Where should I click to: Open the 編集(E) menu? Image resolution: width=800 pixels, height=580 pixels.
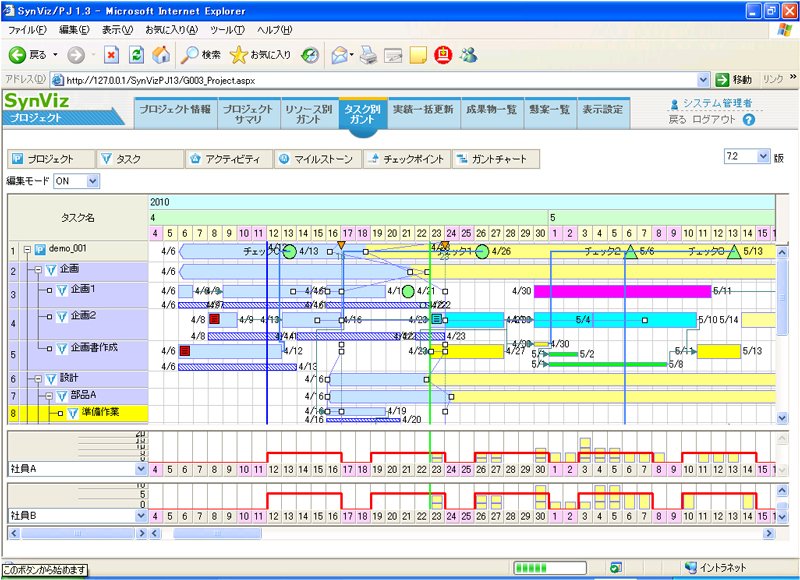click(x=74, y=30)
